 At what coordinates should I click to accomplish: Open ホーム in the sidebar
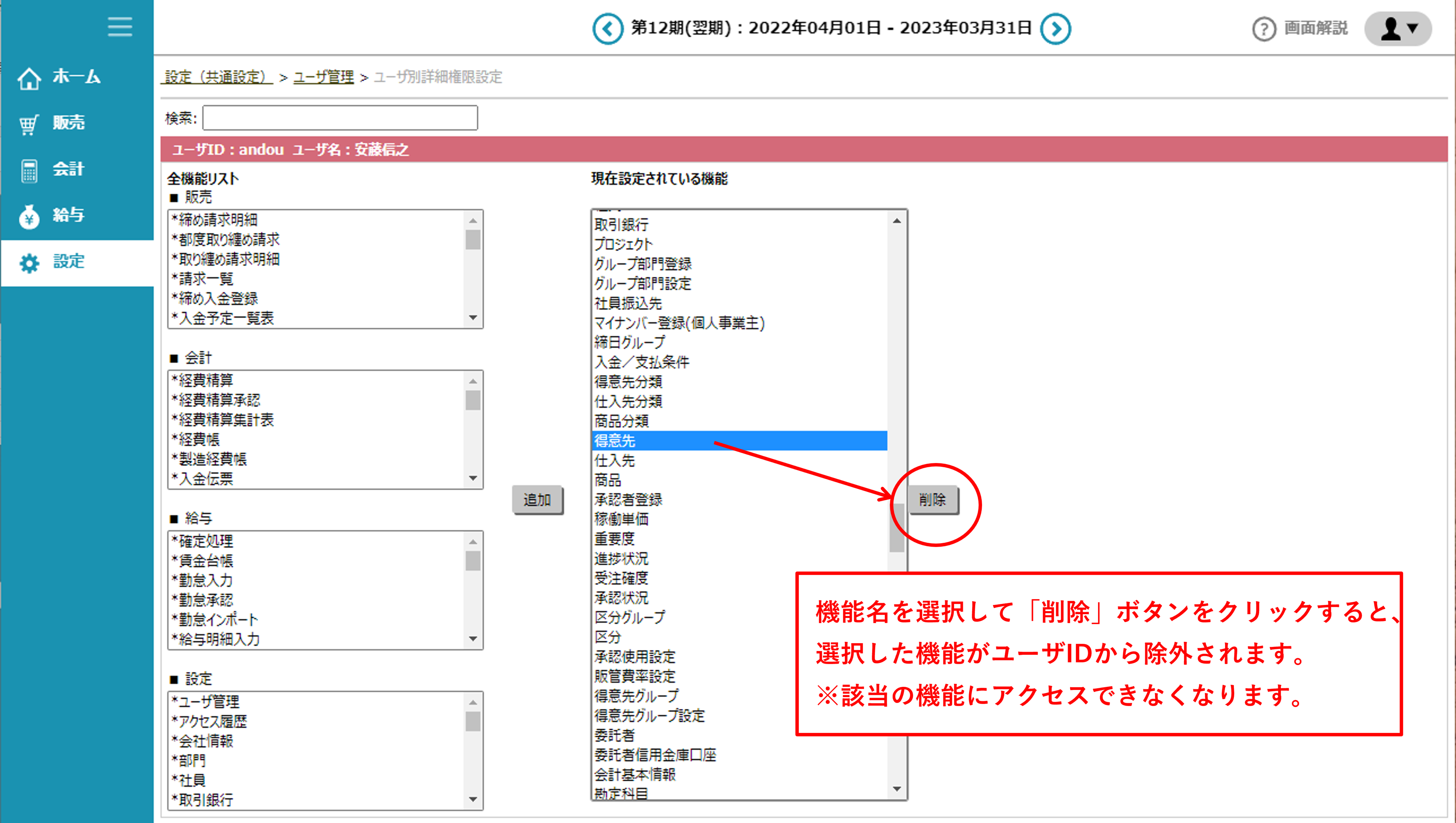coord(77,77)
